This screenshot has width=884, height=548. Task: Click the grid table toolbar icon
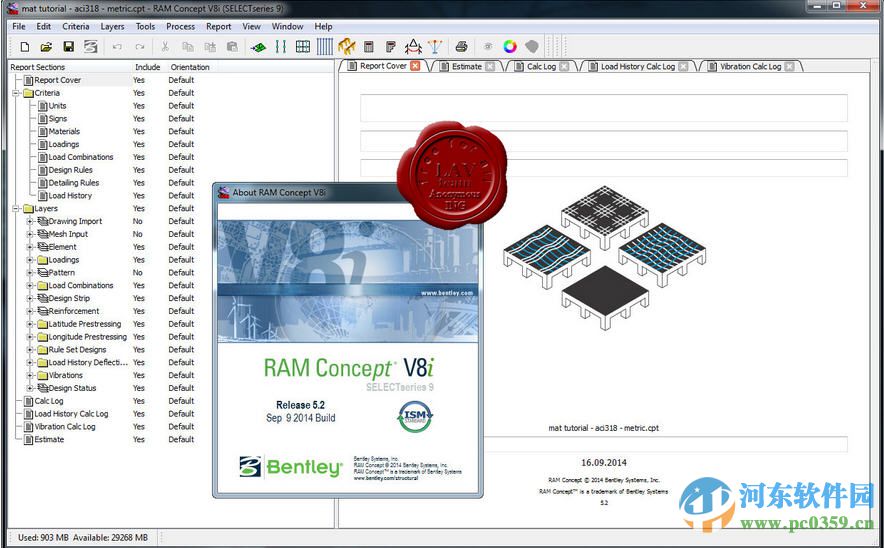(303, 47)
